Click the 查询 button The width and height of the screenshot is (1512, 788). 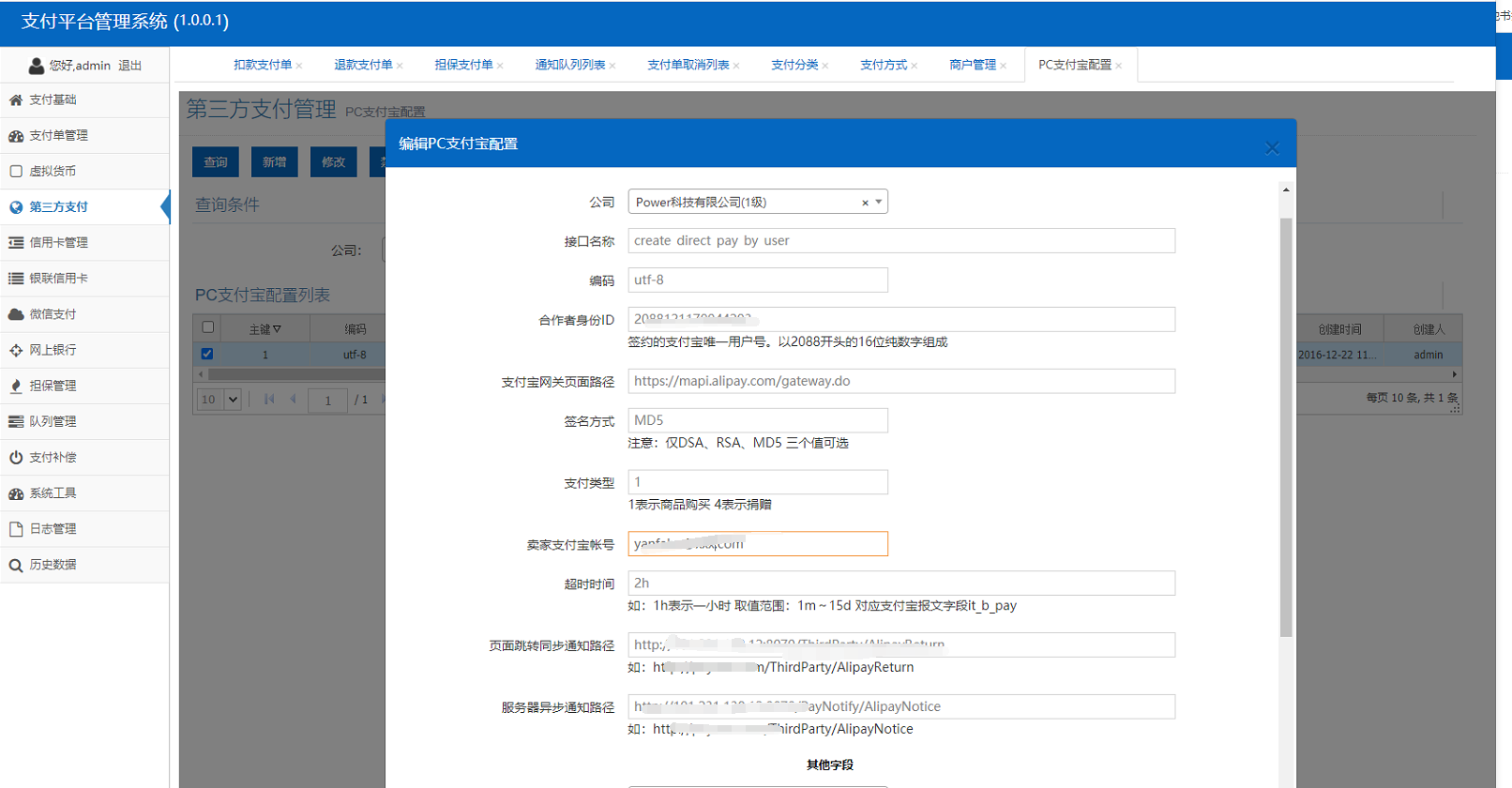pos(216,162)
